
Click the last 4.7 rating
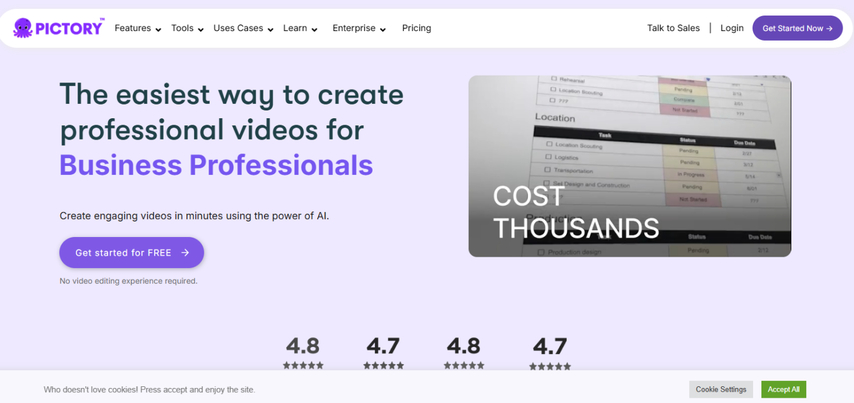pos(550,346)
